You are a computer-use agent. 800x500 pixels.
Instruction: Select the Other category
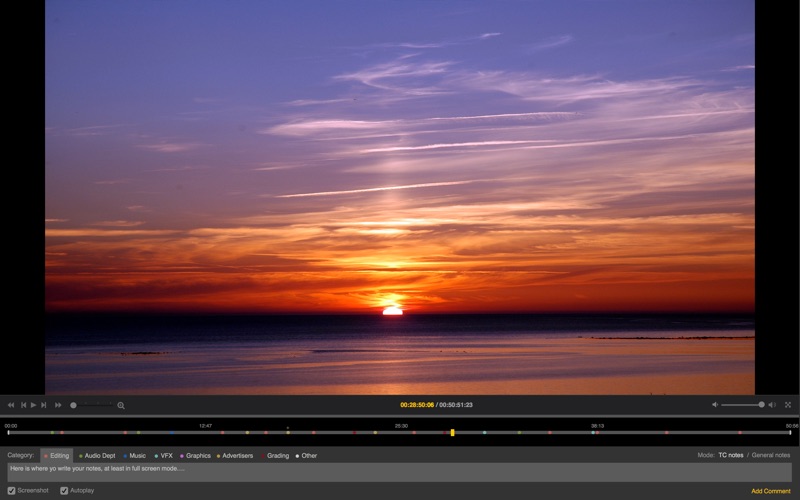[x=306, y=456]
